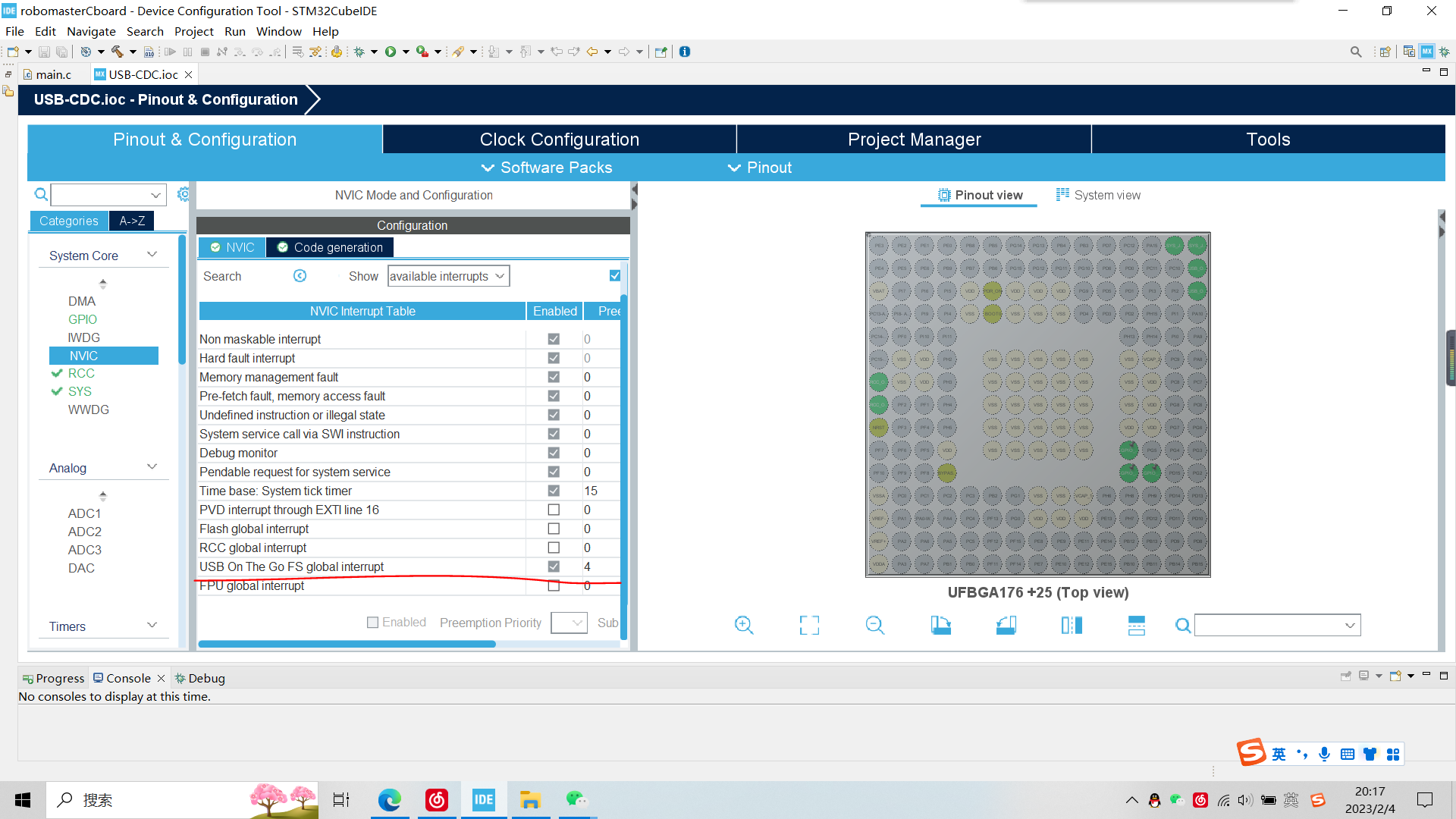Switch to Clock Configuration tab

(x=558, y=139)
